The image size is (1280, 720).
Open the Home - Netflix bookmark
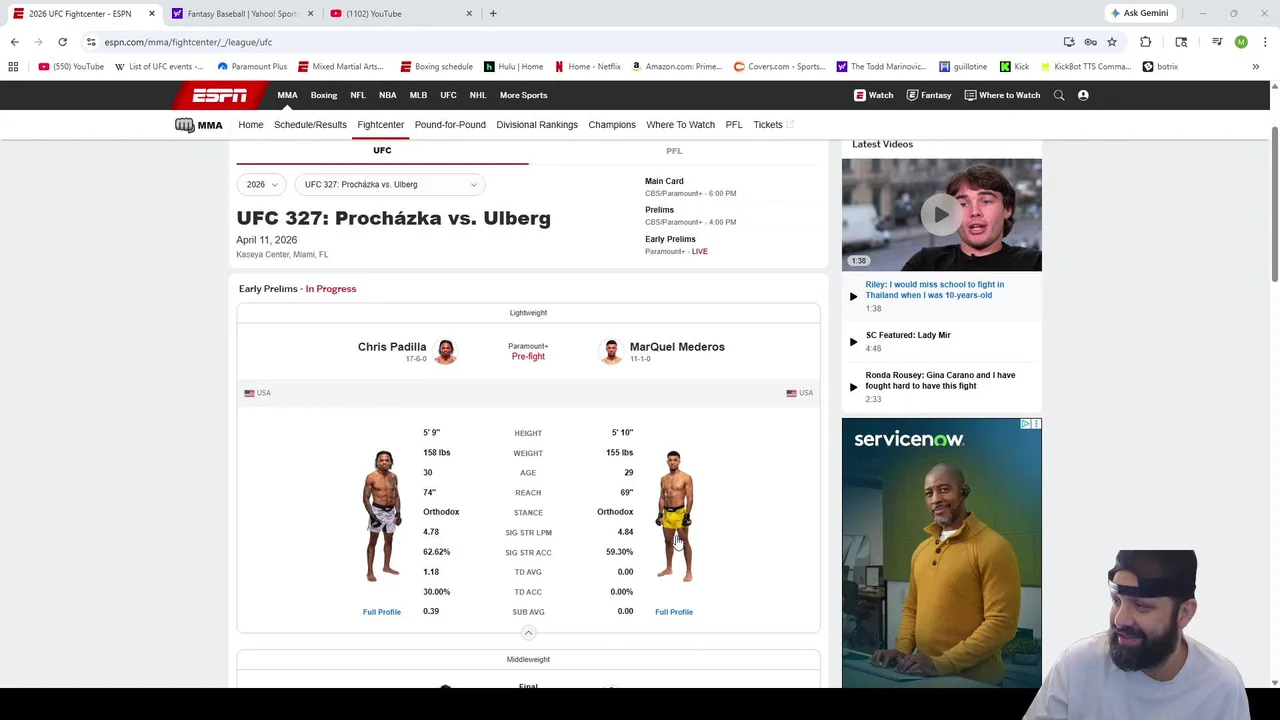(x=588, y=66)
